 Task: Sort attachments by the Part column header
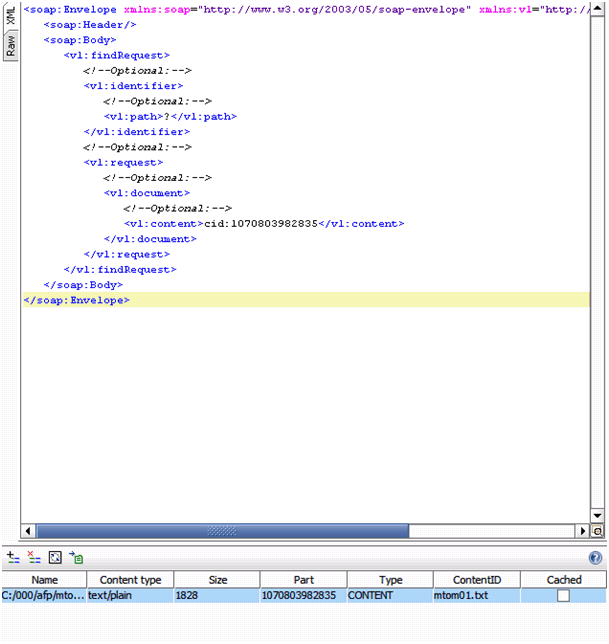point(303,580)
